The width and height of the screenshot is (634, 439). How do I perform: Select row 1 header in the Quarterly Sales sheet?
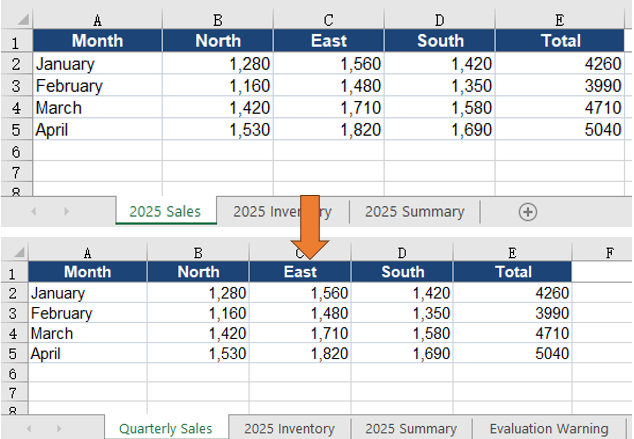click(13, 272)
